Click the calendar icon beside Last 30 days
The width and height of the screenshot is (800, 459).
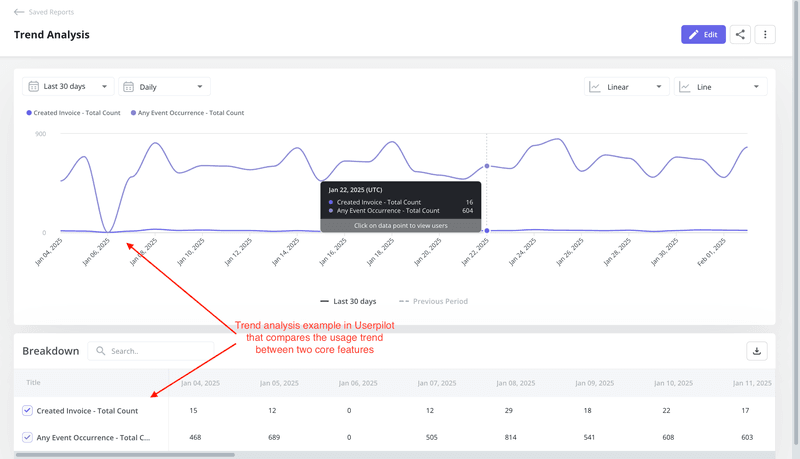pyautogui.click(x=33, y=87)
